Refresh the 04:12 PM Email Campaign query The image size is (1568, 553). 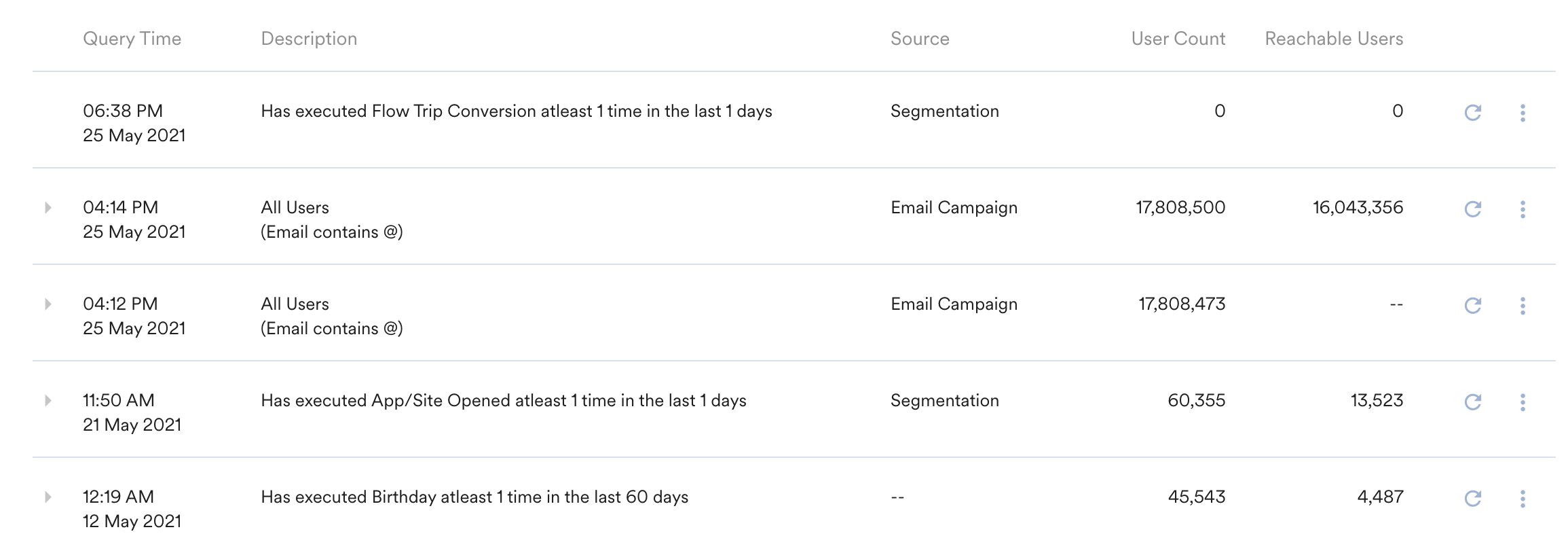pyautogui.click(x=1472, y=306)
